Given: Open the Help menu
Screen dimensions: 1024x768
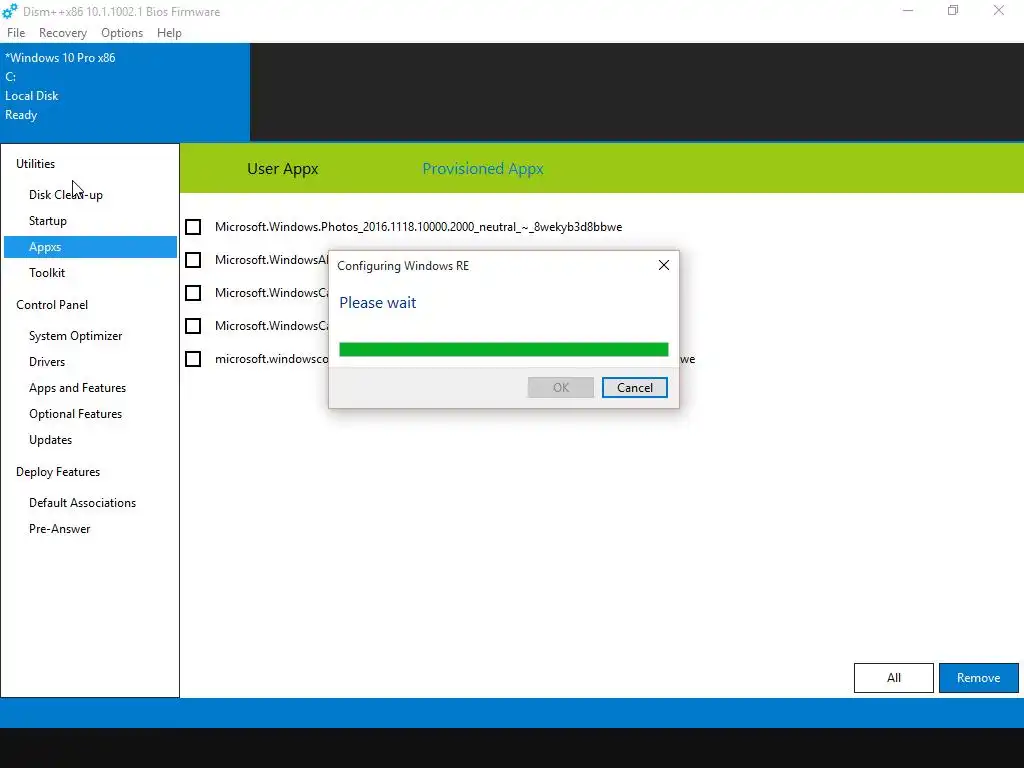Looking at the screenshot, I should (x=169, y=33).
